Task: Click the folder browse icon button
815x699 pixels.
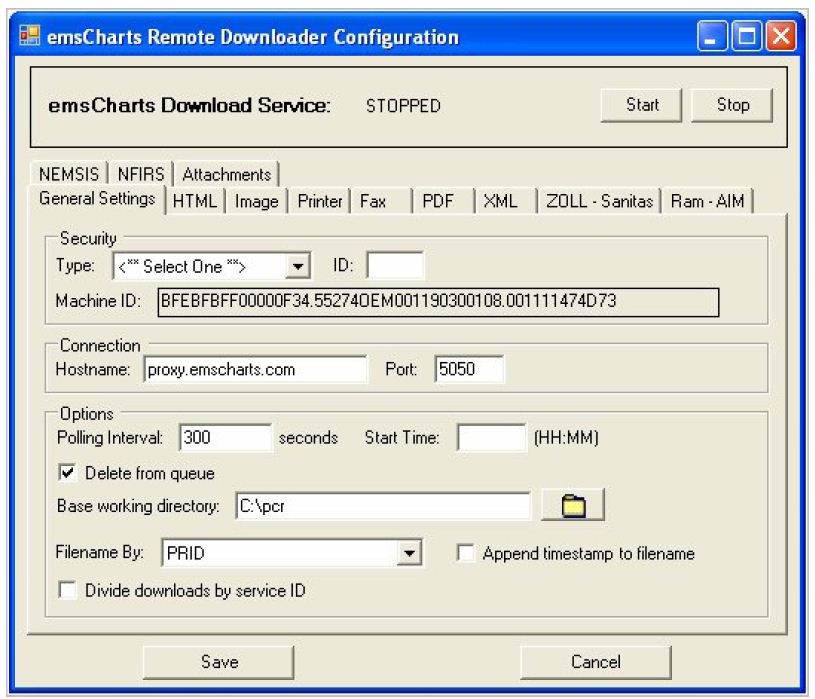Action: coord(572,507)
